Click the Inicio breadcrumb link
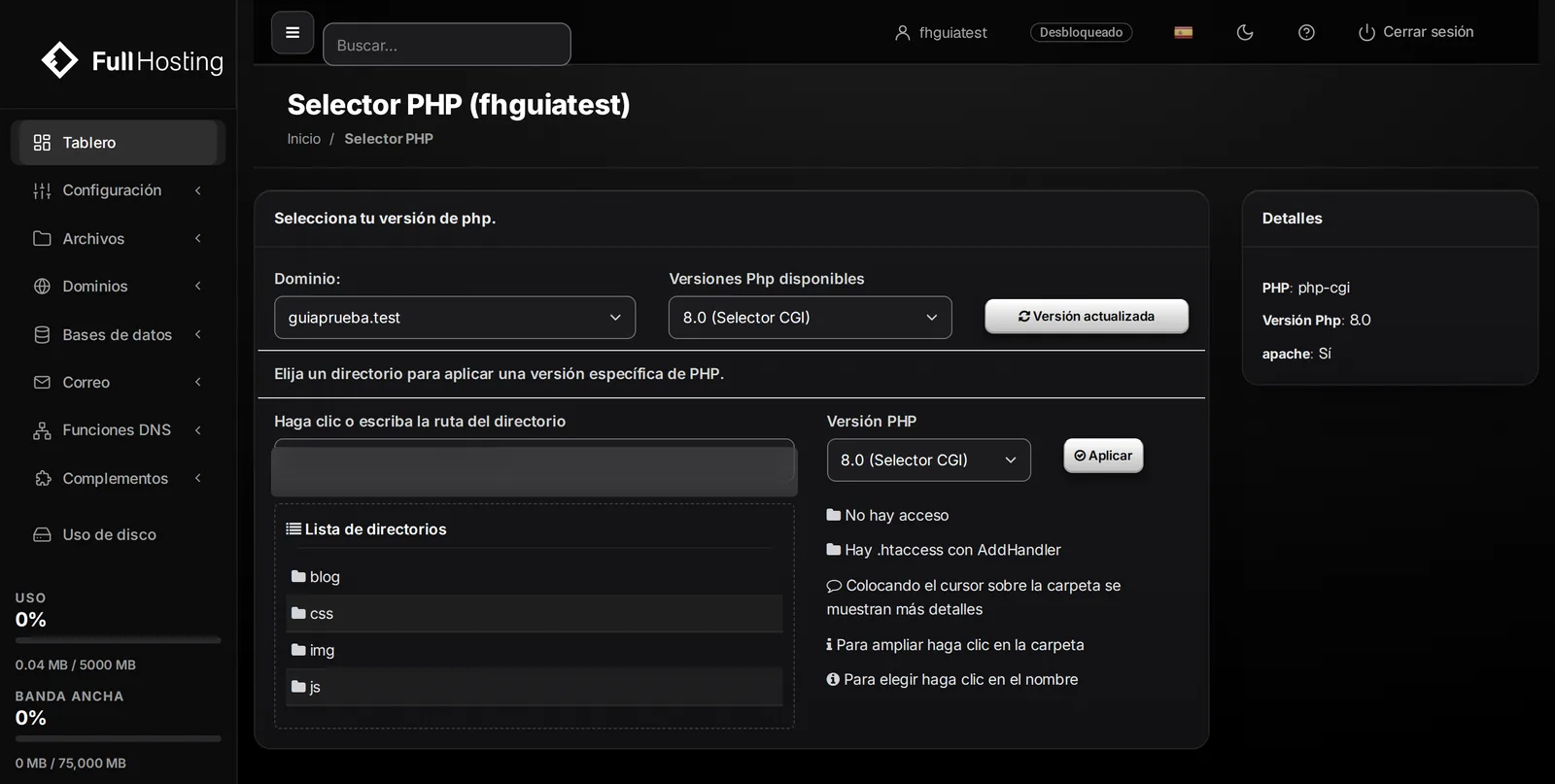 pos(303,139)
